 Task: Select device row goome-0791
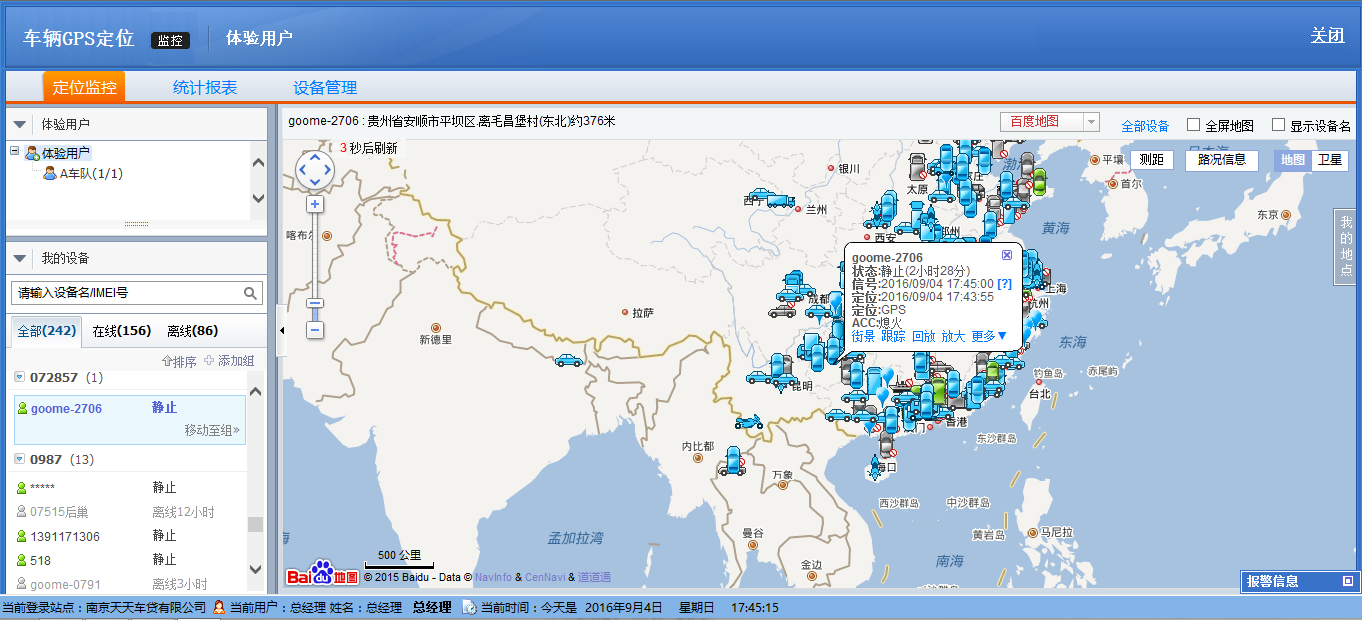coord(129,584)
